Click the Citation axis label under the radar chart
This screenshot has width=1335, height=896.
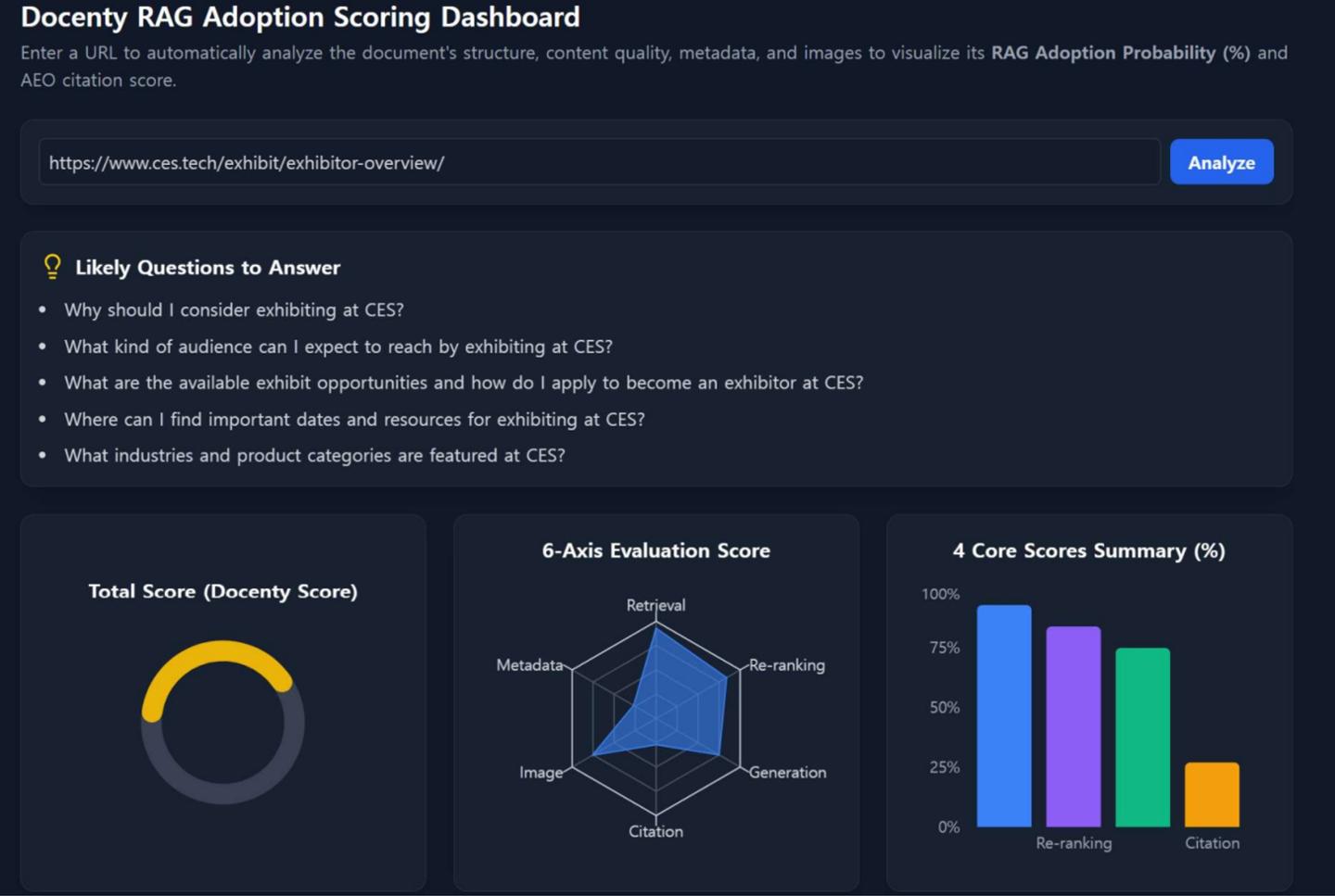point(655,831)
